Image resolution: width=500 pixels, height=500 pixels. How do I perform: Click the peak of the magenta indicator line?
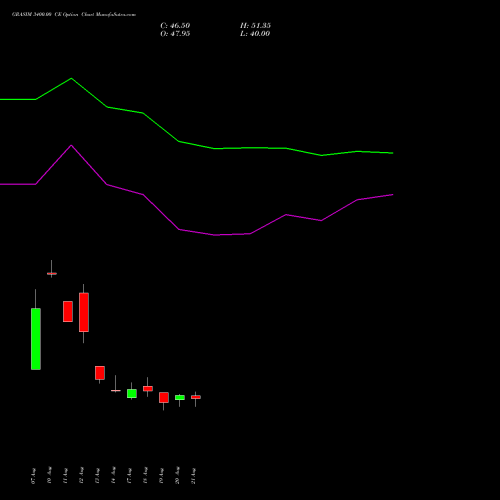point(71,145)
